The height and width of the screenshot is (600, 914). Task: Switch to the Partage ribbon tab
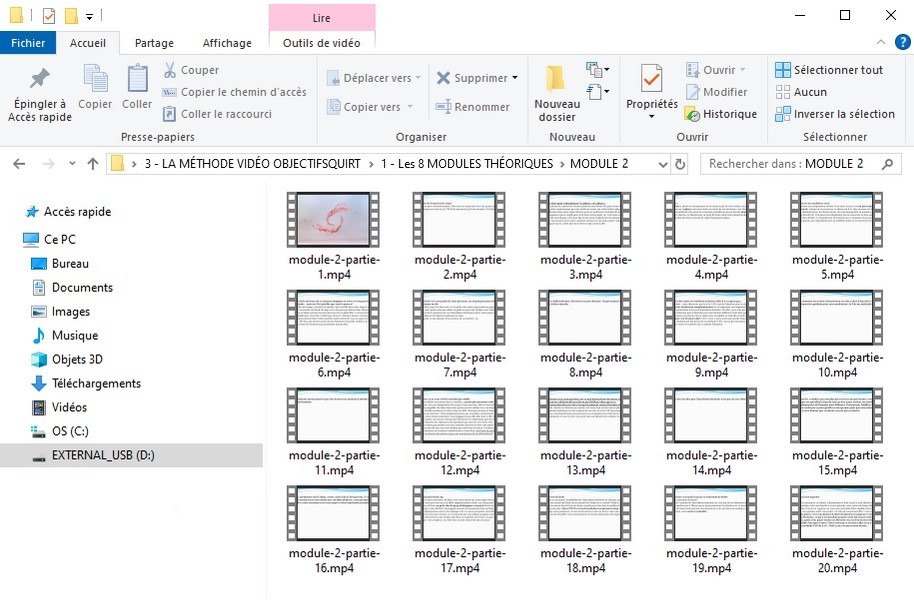coord(154,43)
